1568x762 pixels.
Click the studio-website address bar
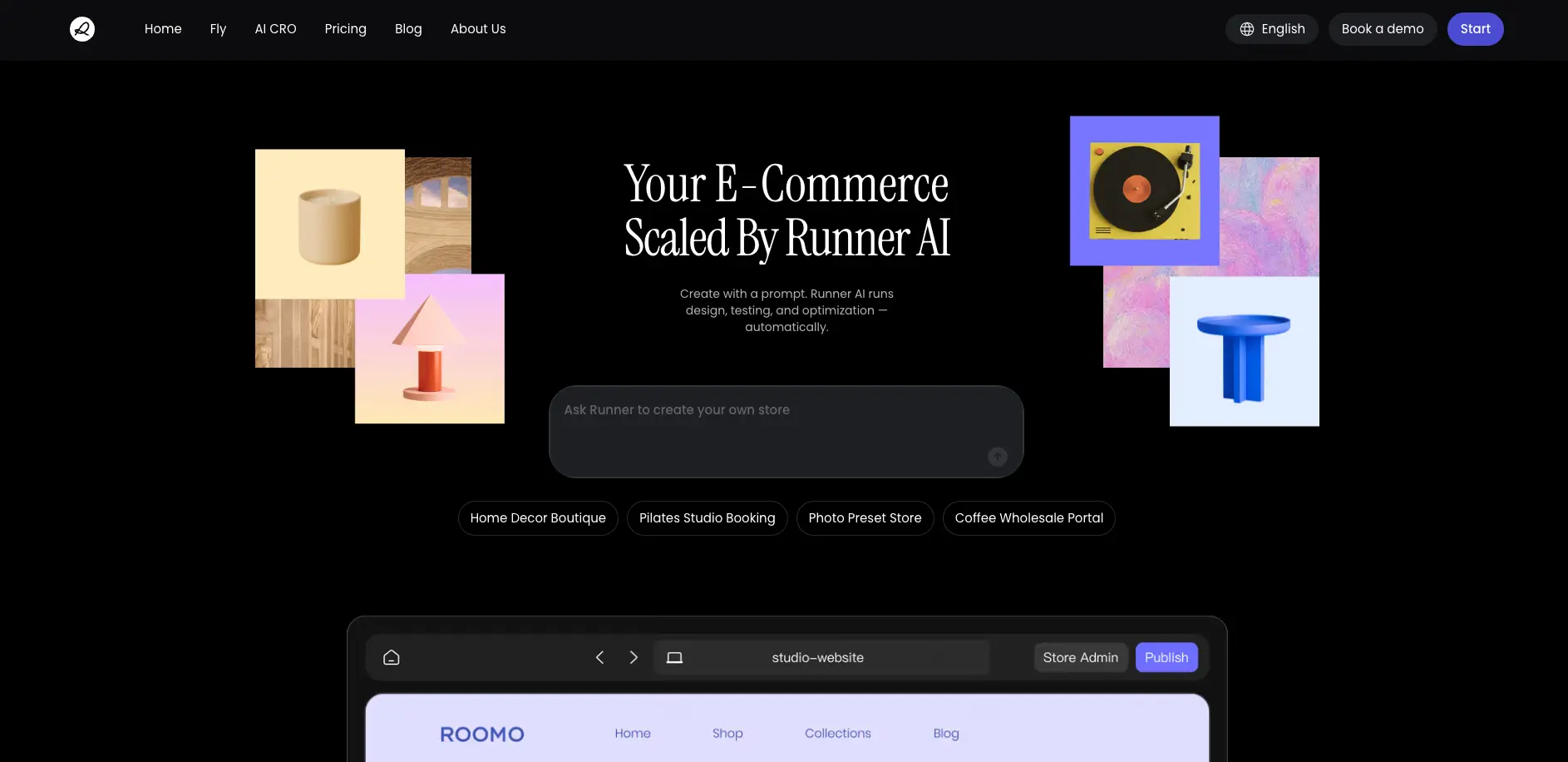point(821,658)
